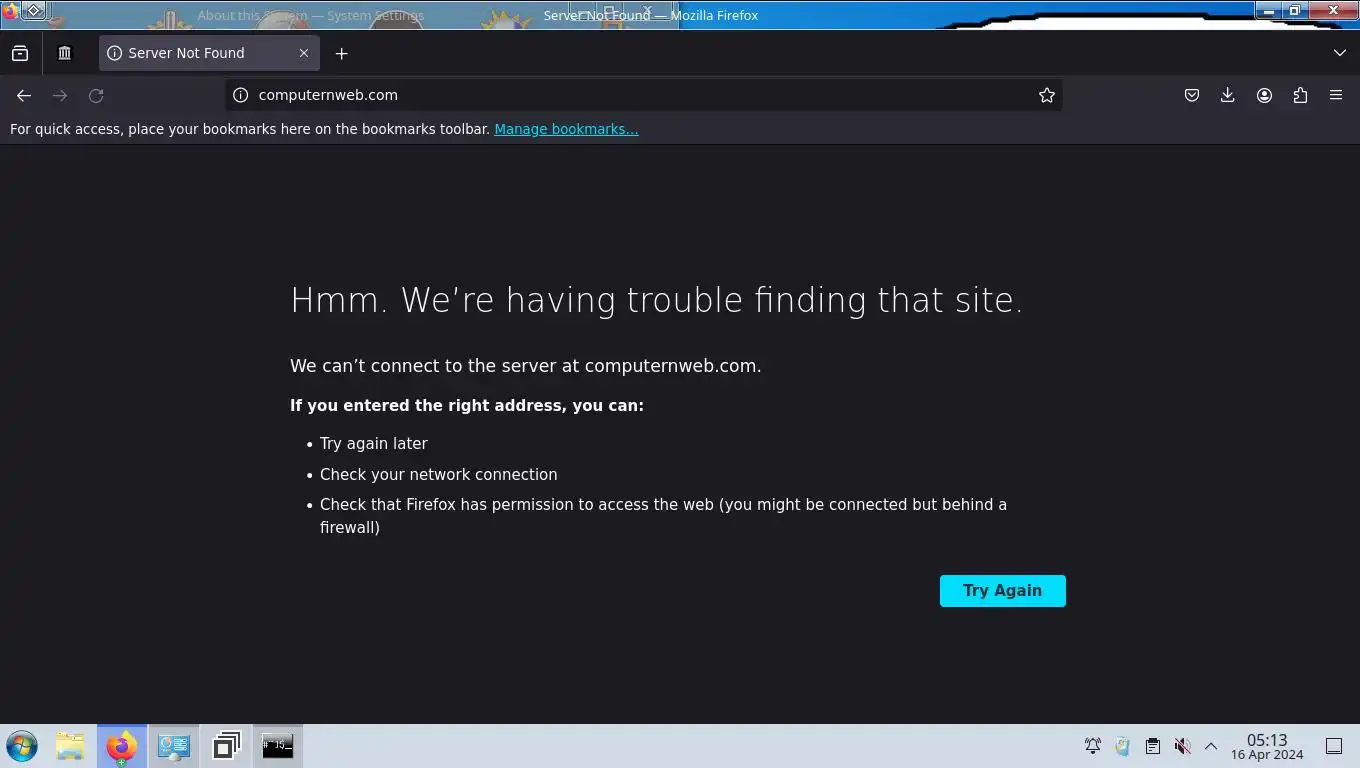Open notifications bell in system tray
Image resolution: width=1360 pixels, height=768 pixels.
coord(1093,746)
